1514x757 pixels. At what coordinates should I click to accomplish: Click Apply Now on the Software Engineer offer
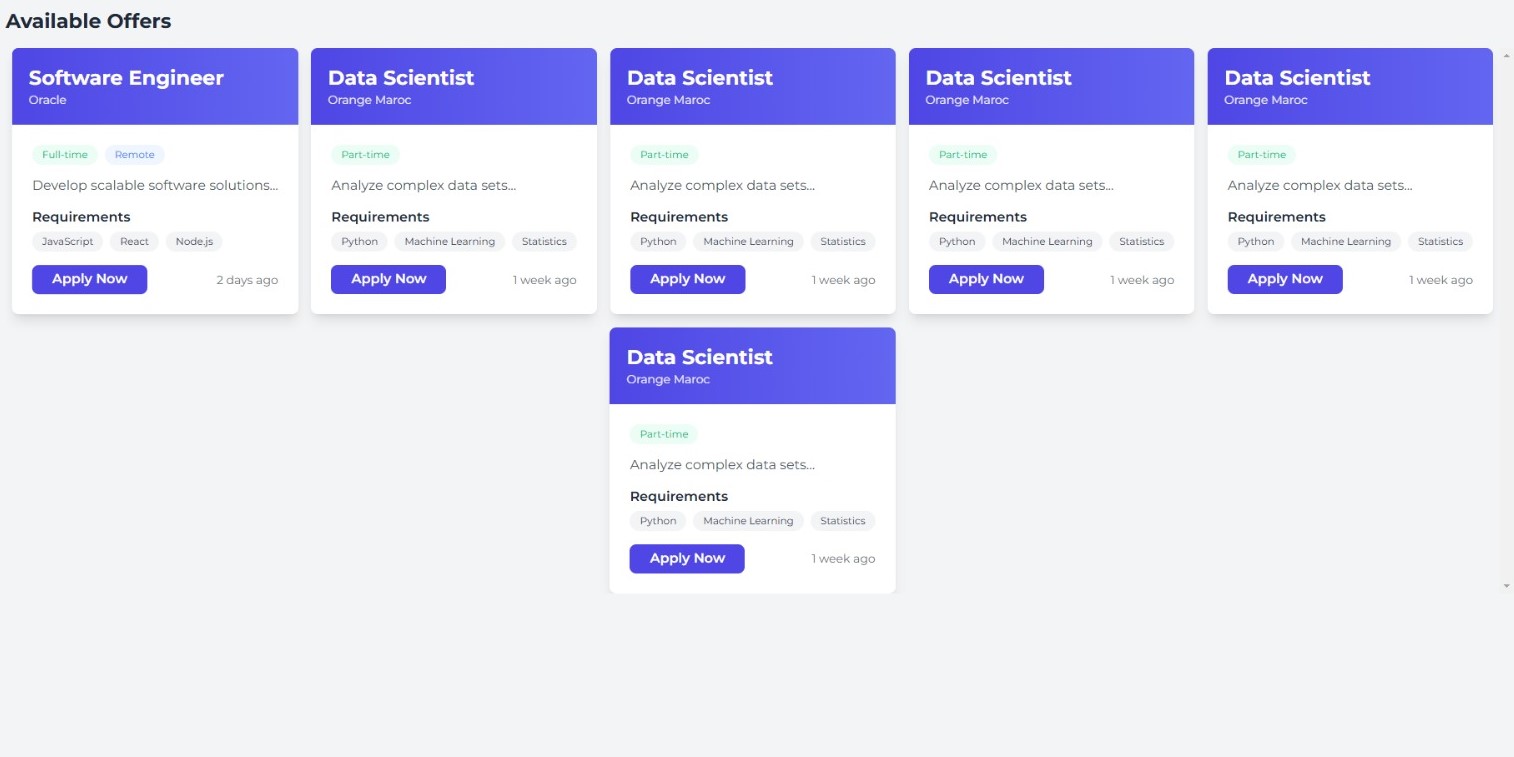[x=89, y=279]
